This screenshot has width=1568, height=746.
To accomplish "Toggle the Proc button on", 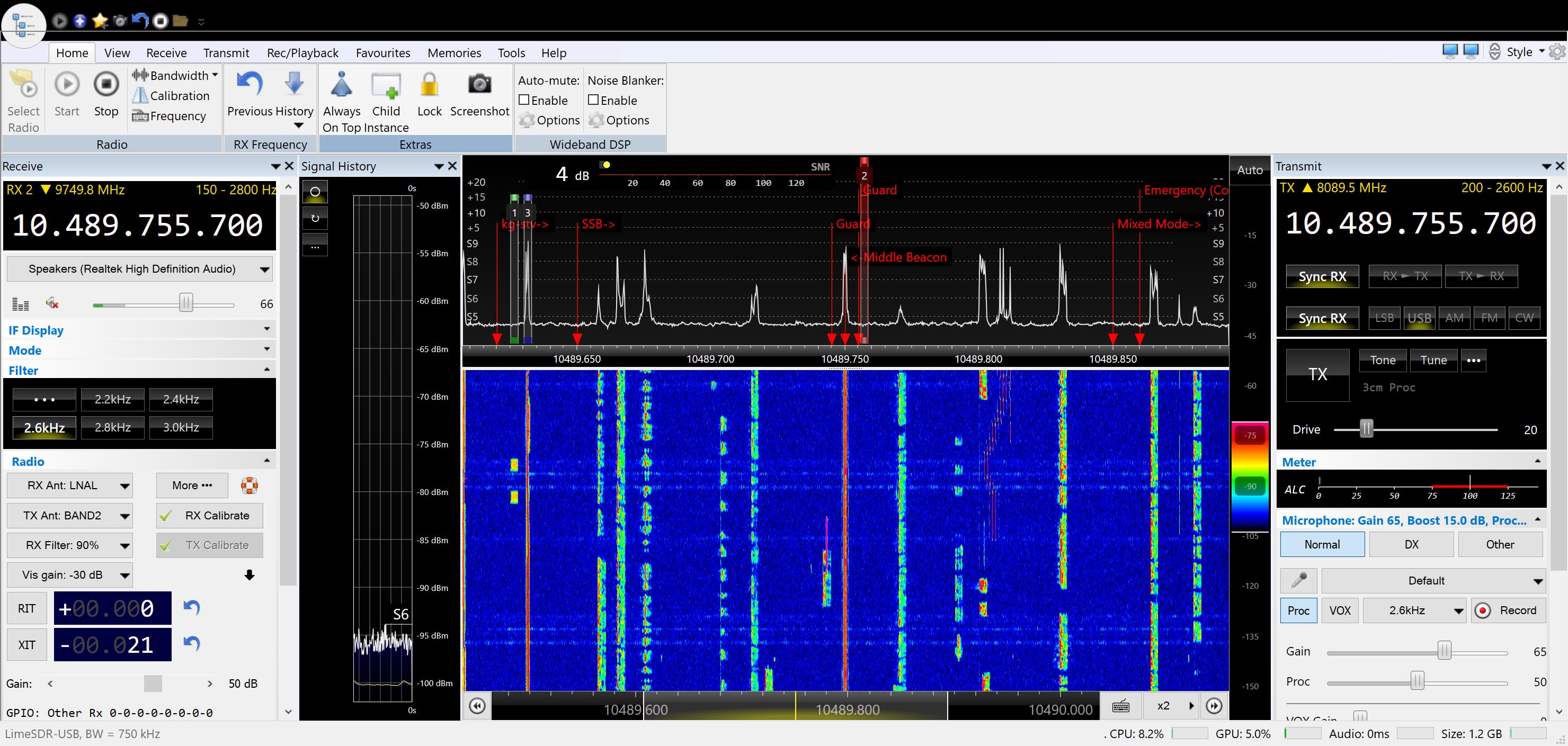I will [1298, 610].
